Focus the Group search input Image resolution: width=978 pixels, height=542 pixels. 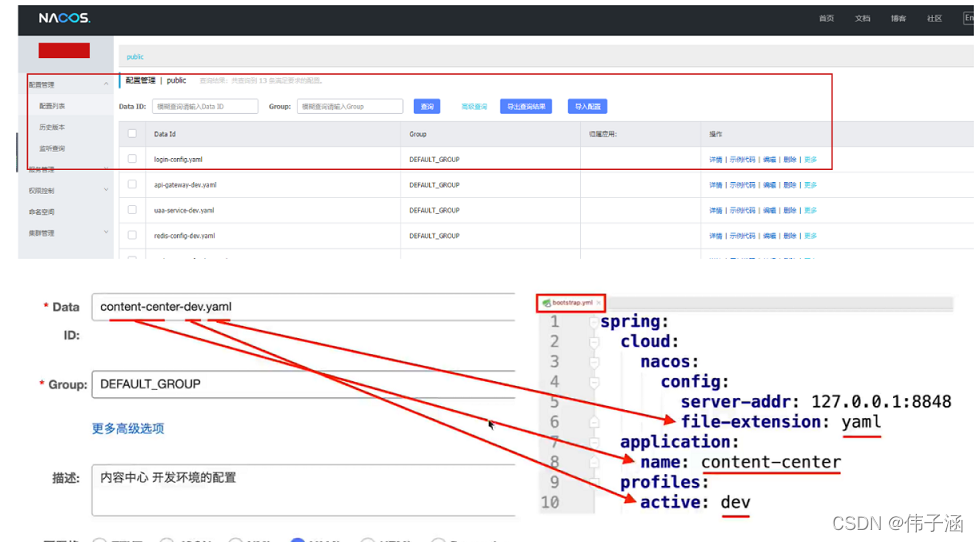click(x=350, y=107)
